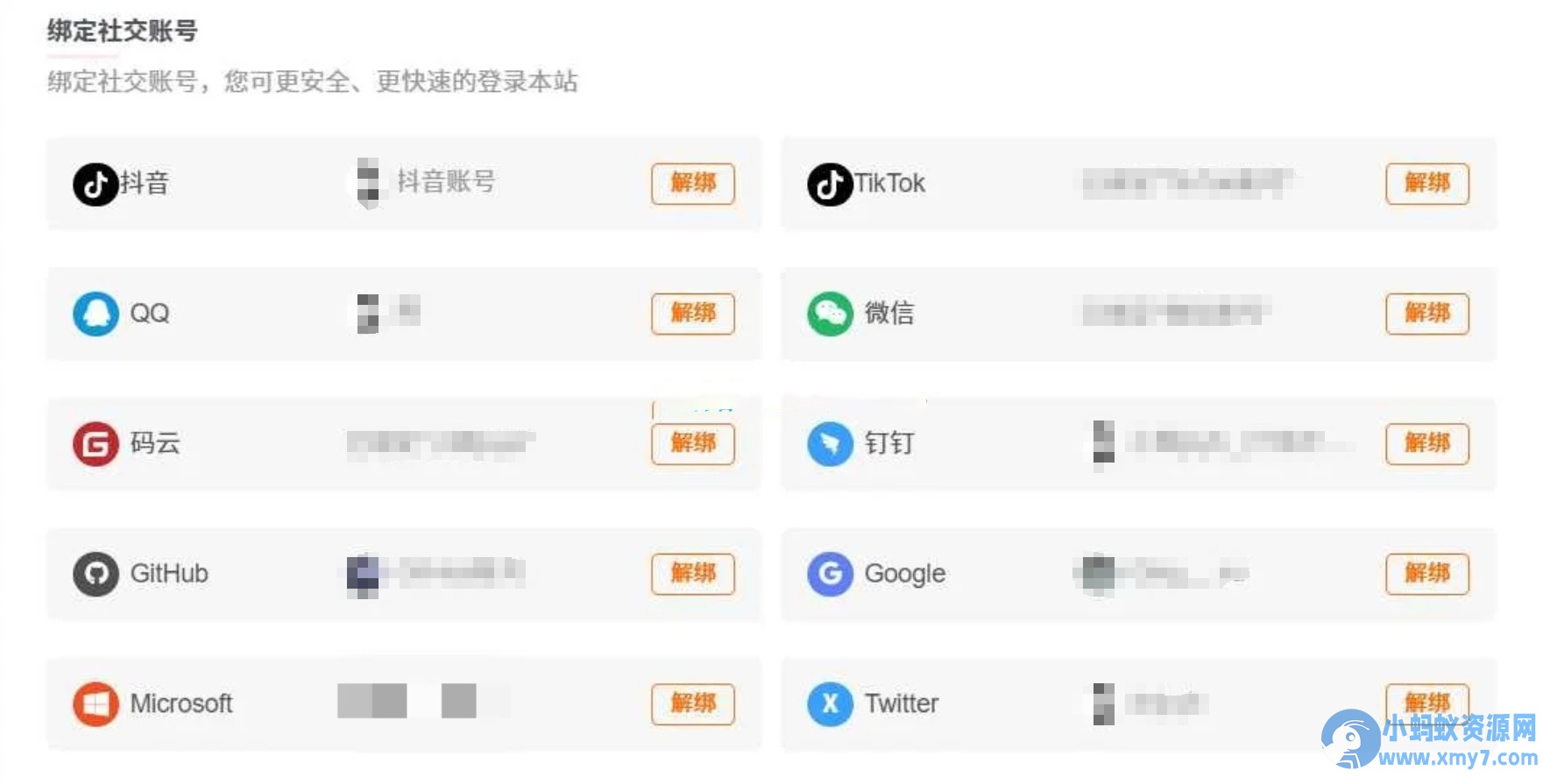
Task: Click the Douyin (抖音) logo icon
Action: point(96,184)
